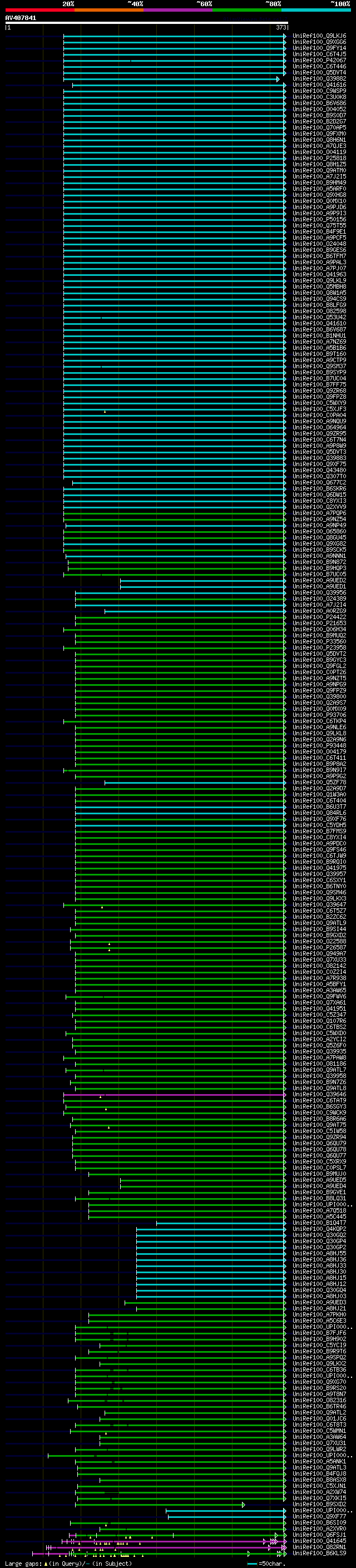
Task: Select the UniRef100_C3U0K8 label
Action: click(x=319, y=97)
